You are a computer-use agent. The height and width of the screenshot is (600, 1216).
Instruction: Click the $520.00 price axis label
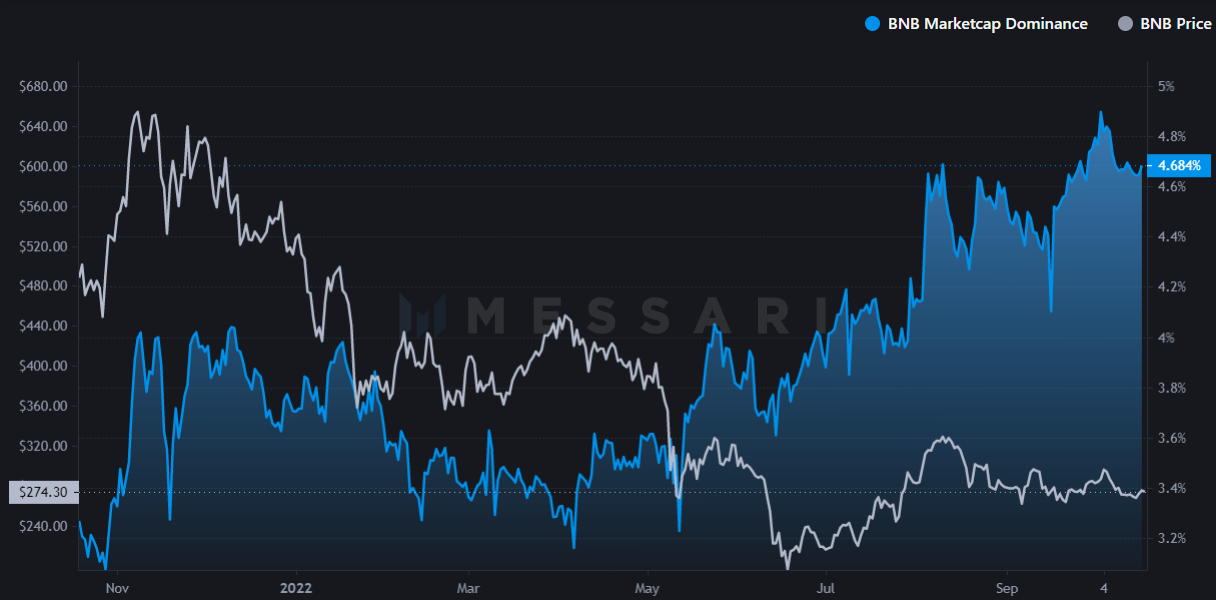43,246
